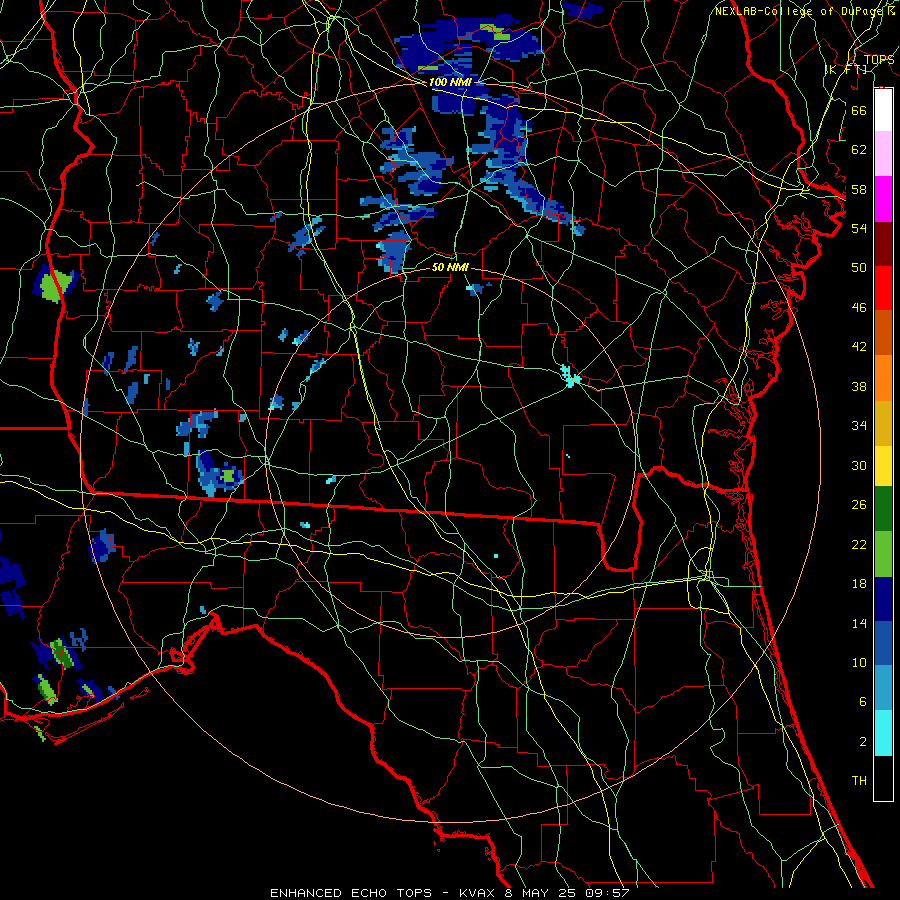Click the 'KVAX' radar site identifier
Viewport: 900px width, 900px height.
(479, 893)
